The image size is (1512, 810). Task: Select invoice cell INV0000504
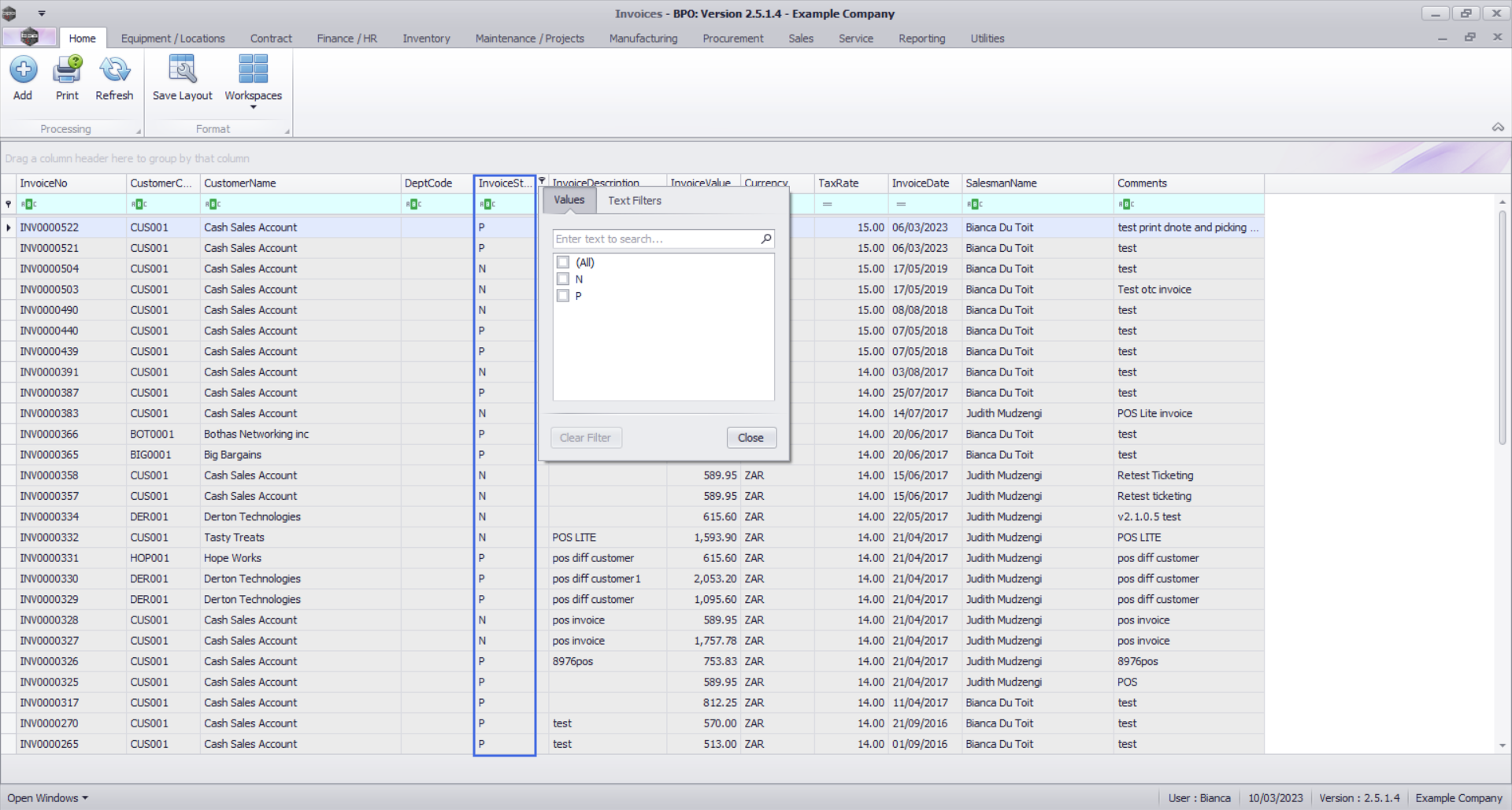71,268
